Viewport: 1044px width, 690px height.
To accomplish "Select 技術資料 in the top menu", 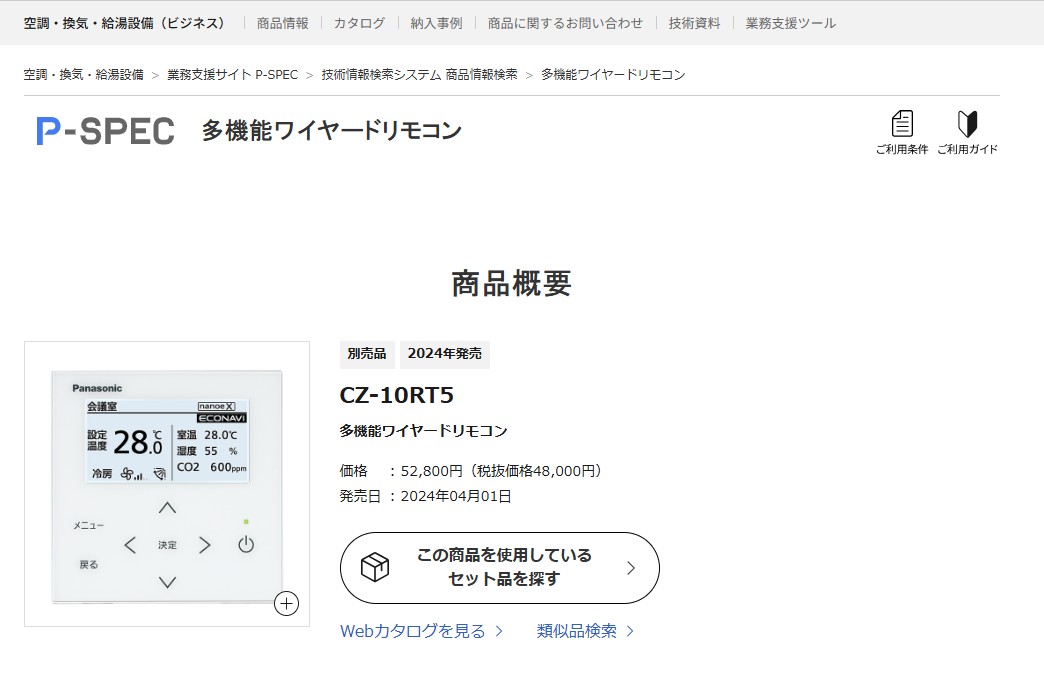I will click(x=694, y=23).
